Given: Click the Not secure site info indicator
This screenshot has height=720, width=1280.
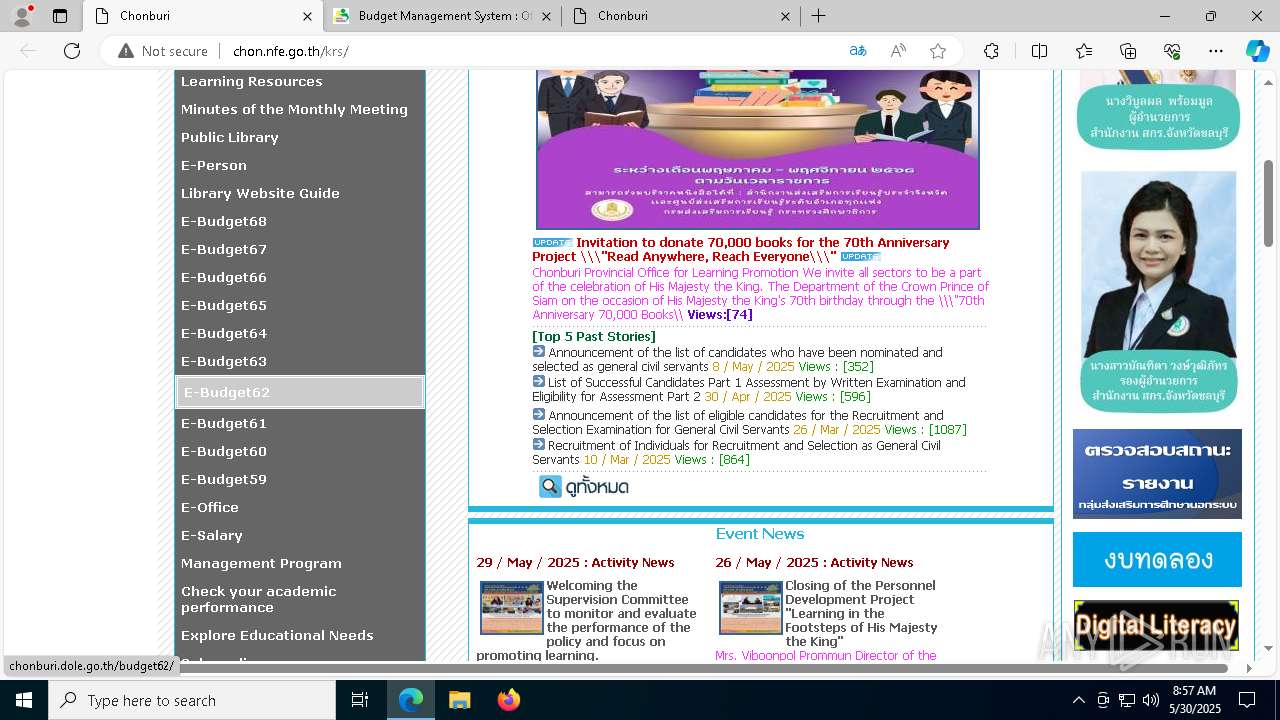Looking at the screenshot, I should pyautogui.click(x=163, y=51).
